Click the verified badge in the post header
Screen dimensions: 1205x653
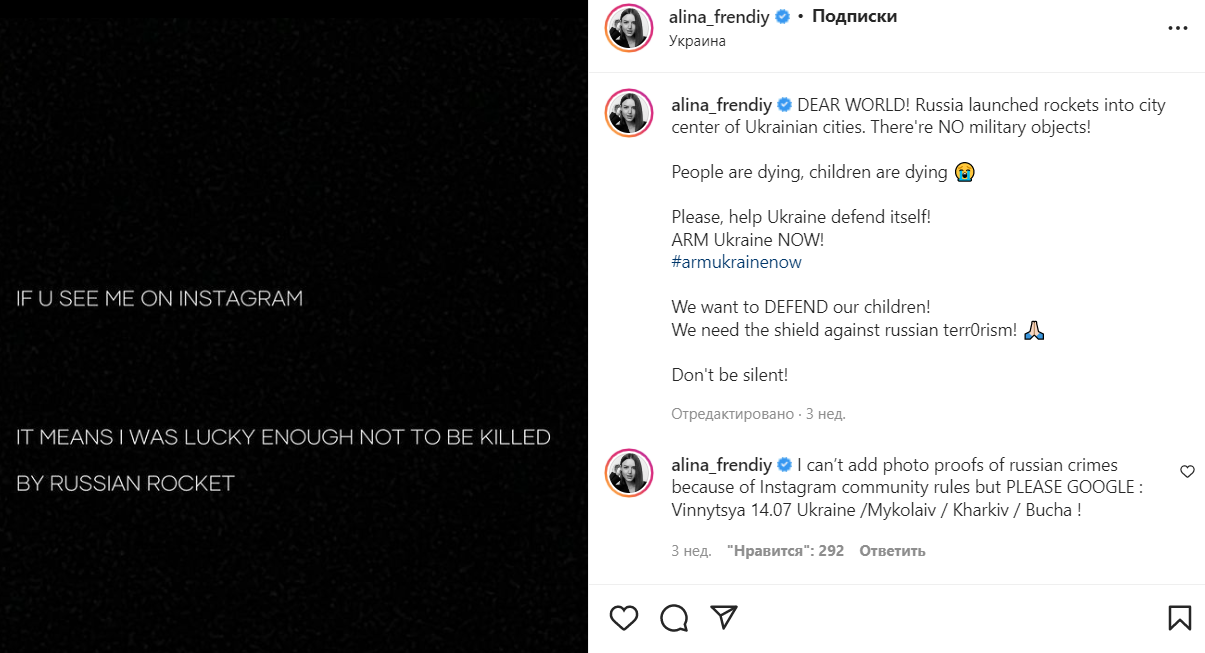tap(783, 17)
